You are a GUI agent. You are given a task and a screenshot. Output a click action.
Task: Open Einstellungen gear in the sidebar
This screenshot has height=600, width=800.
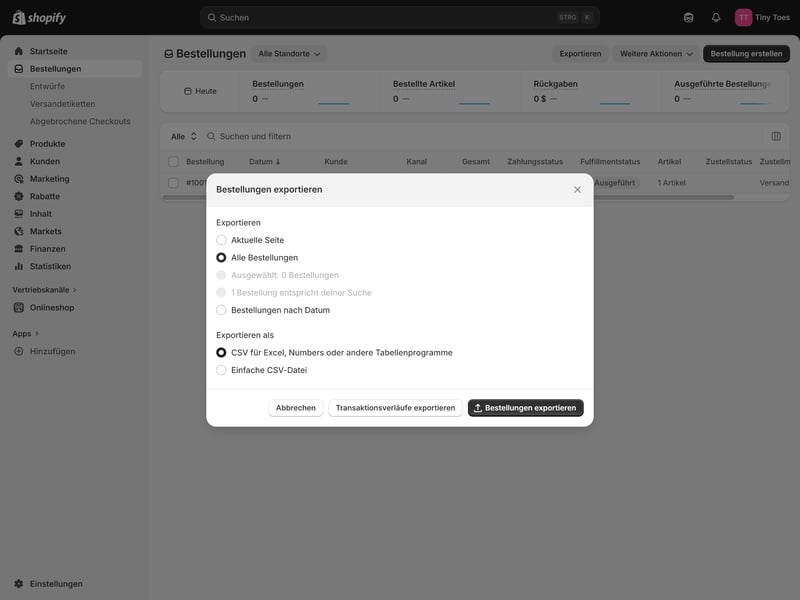coord(19,584)
